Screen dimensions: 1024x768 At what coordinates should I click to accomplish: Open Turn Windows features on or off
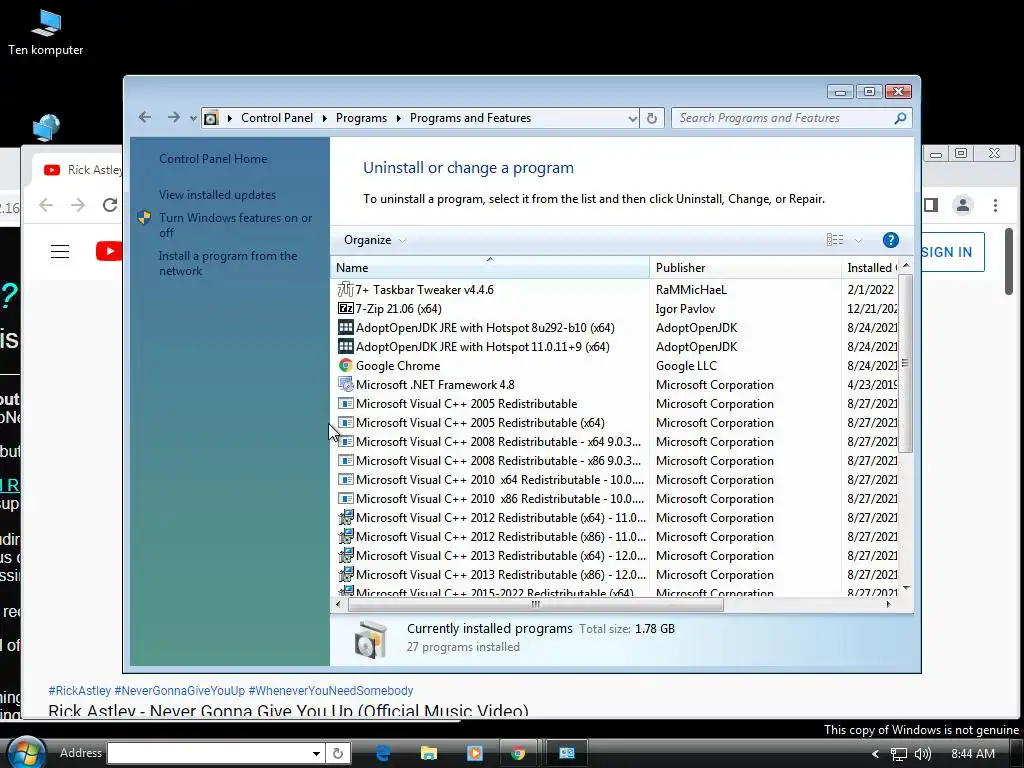(x=235, y=225)
